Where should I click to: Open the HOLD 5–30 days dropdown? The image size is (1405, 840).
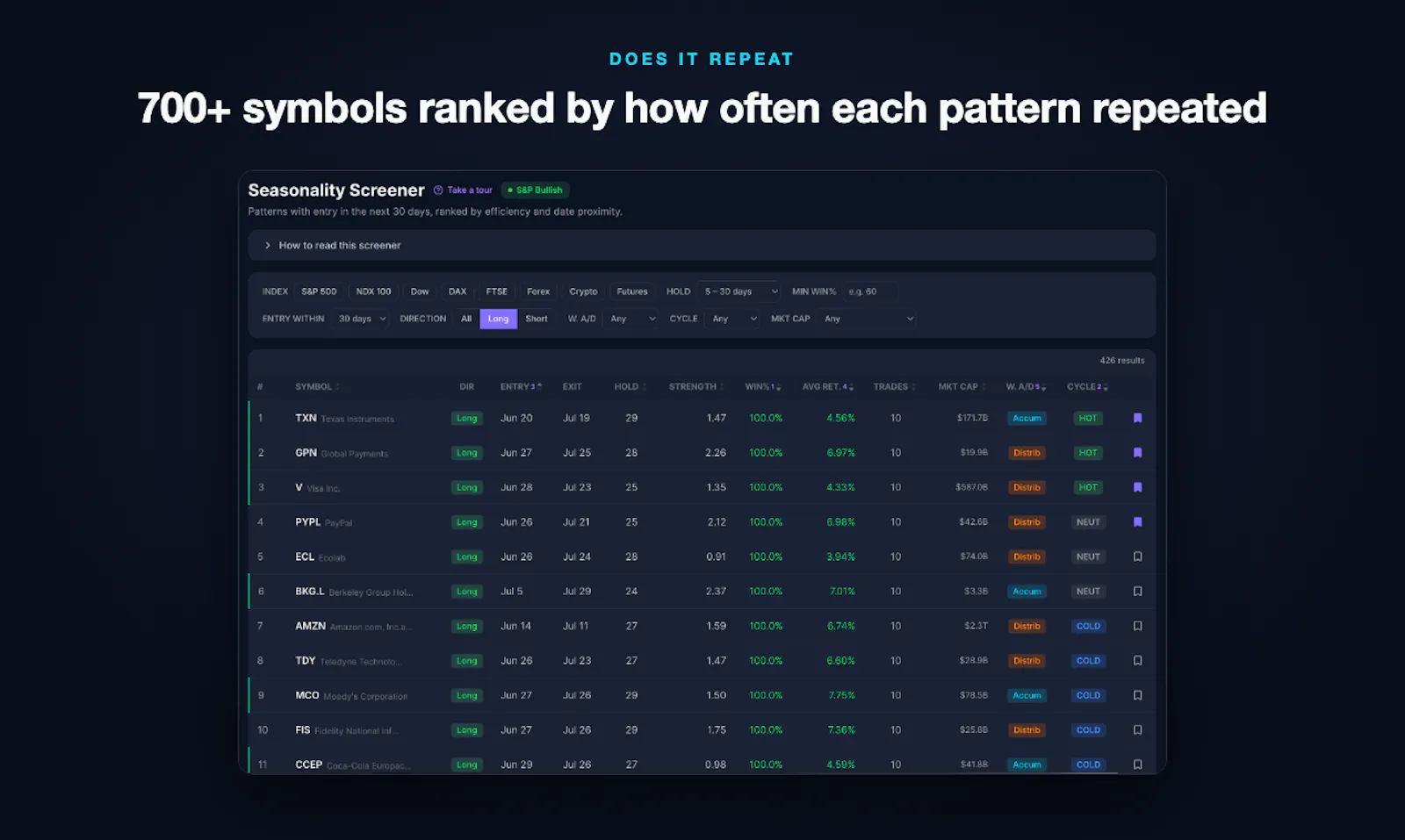739,291
